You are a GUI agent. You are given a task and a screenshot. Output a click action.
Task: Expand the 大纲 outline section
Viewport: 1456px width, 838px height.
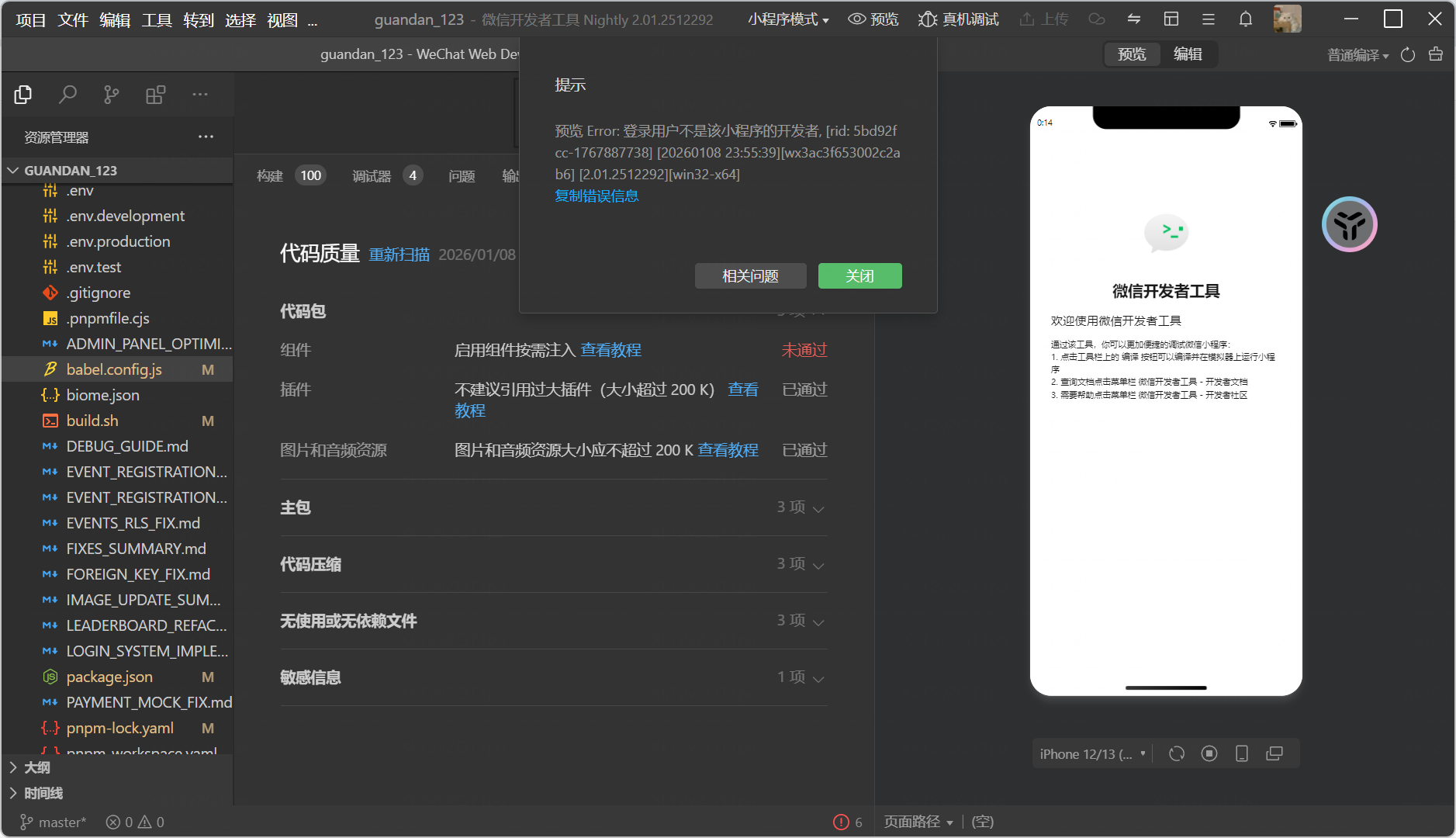(117, 767)
